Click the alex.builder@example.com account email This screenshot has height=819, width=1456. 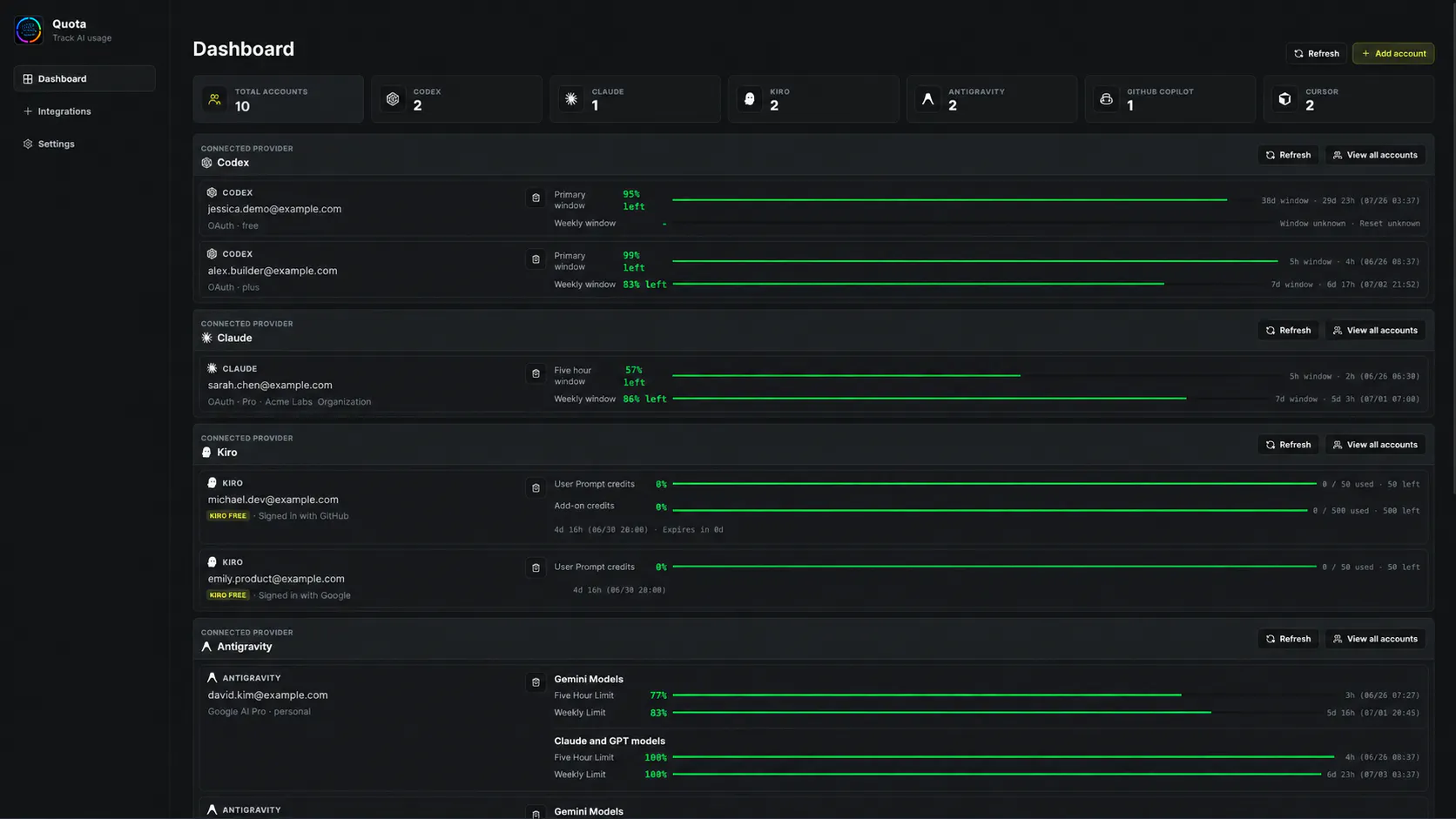pos(273,271)
